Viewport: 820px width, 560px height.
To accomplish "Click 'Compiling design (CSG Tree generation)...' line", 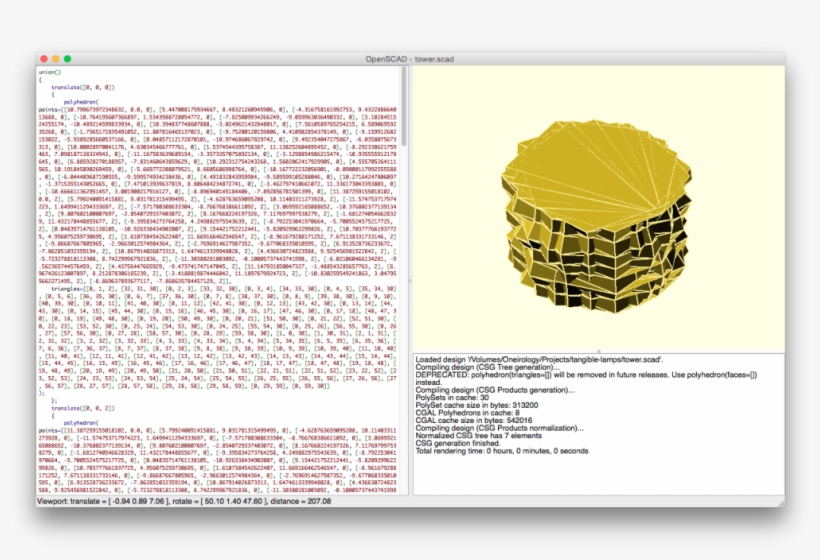I will 487,367.
